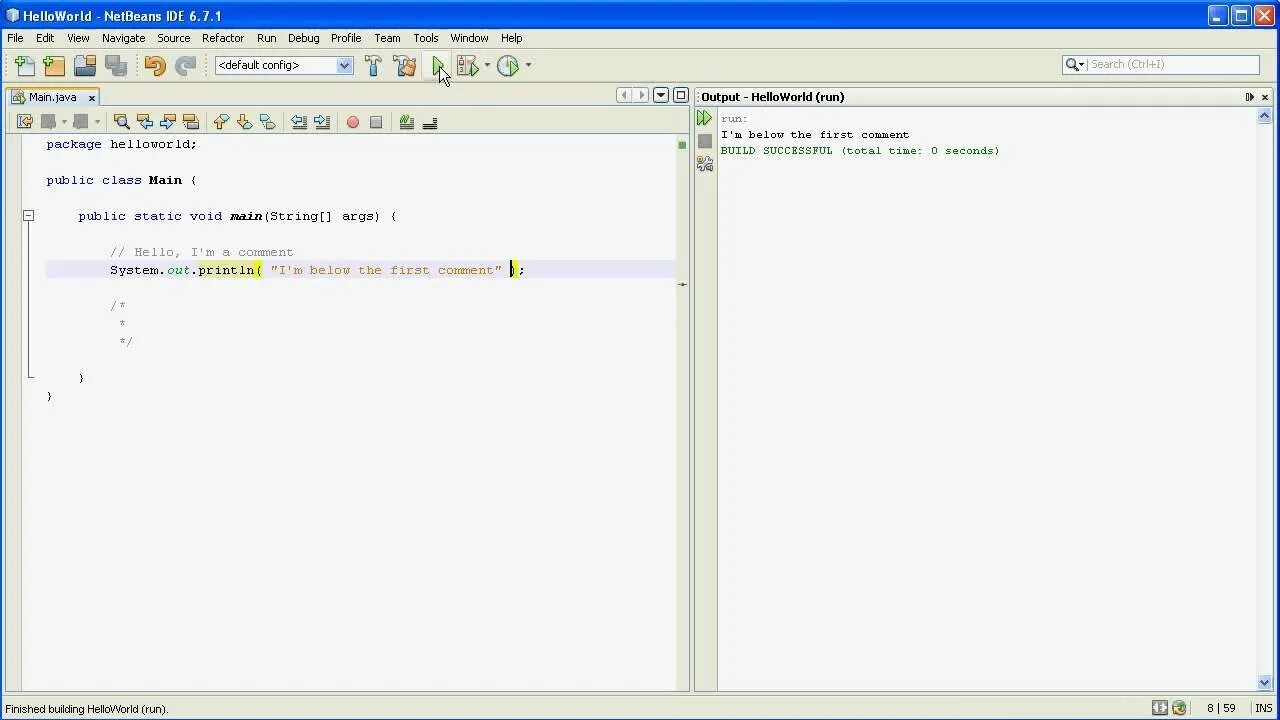
Task: Click the Run Main Project green arrow
Action: coord(438,66)
